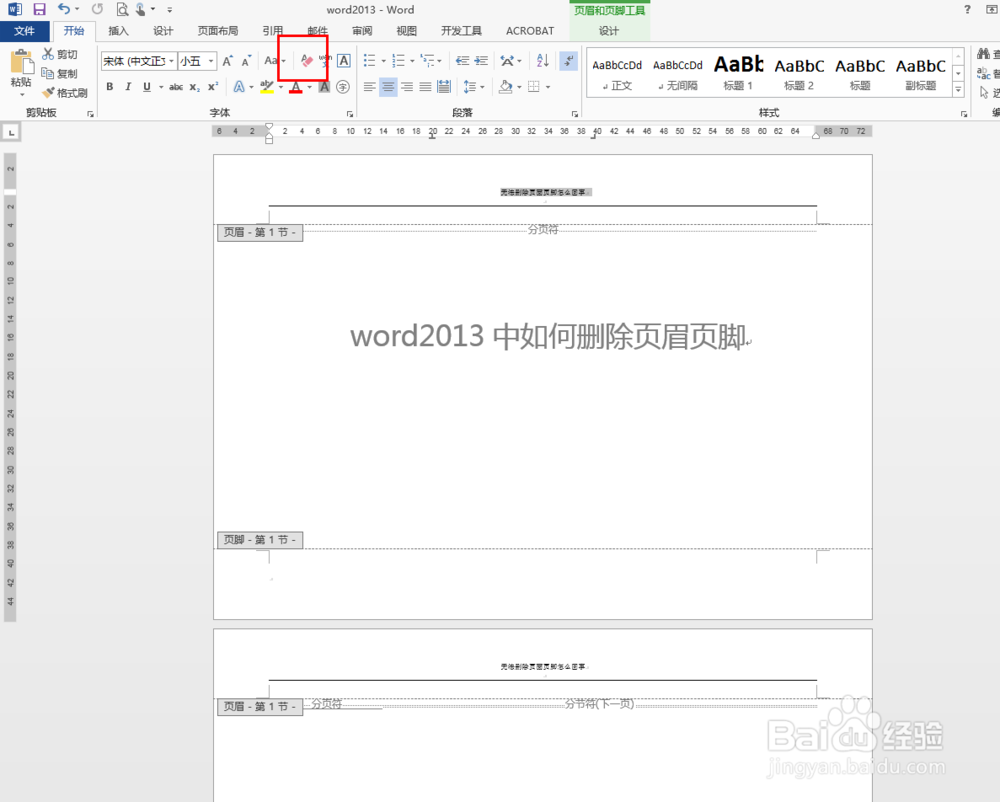Open Print Preview from the quick access toolbar
The width and height of the screenshot is (1000, 802).
click(122, 10)
